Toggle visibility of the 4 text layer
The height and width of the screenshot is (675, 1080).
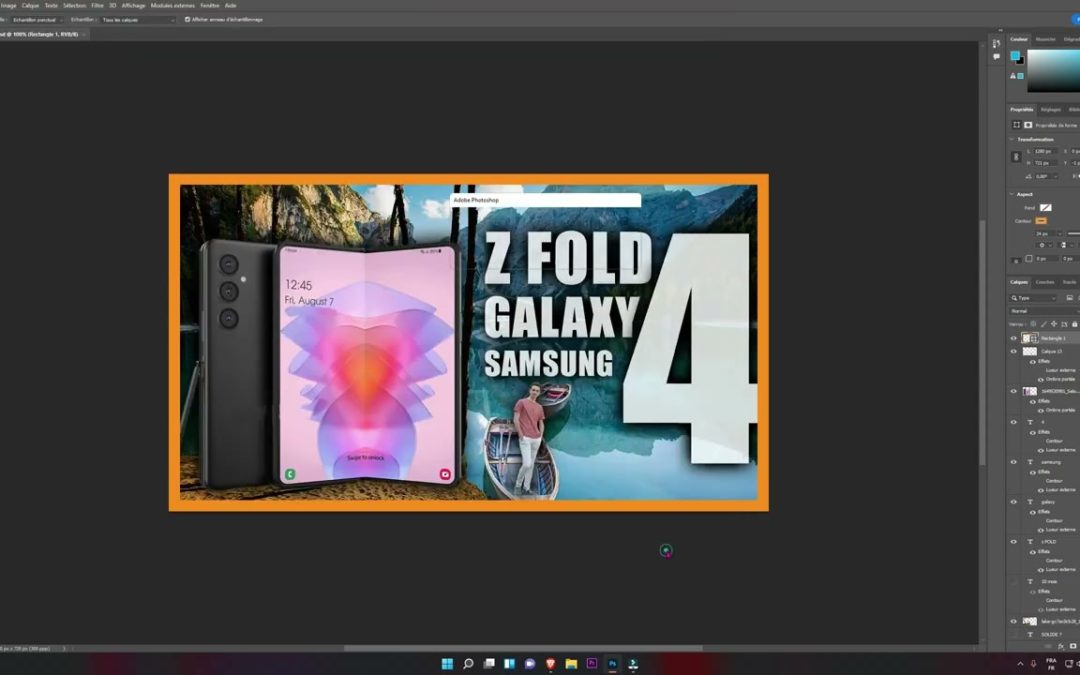1013,422
